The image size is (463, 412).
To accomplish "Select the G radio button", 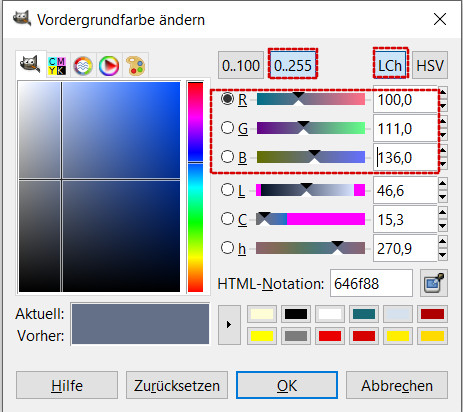I will [x=227, y=128].
